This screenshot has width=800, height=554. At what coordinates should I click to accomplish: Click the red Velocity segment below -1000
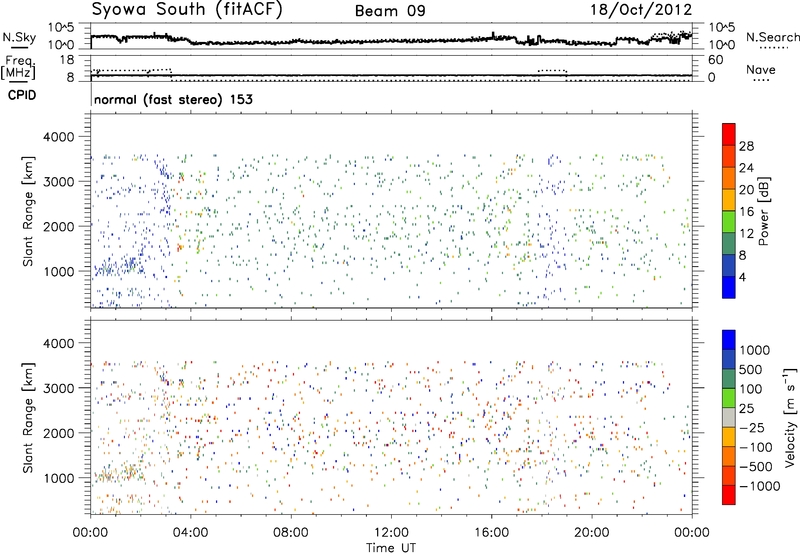coord(729,495)
